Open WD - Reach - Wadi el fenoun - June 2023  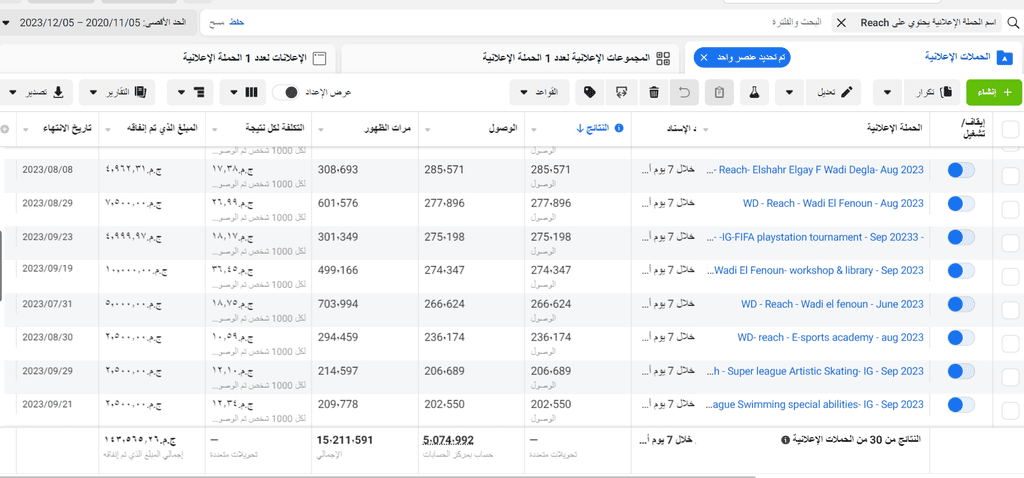(x=833, y=304)
